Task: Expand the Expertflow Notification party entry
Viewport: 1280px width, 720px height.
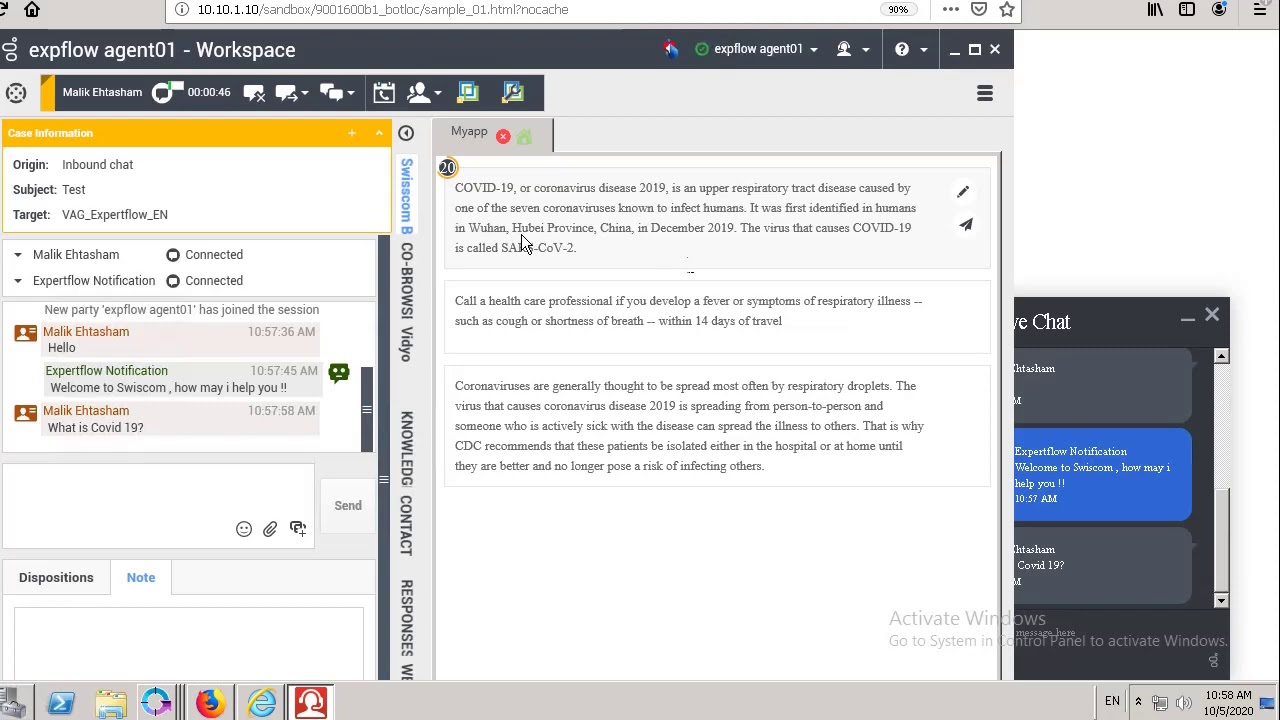Action: (18, 281)
